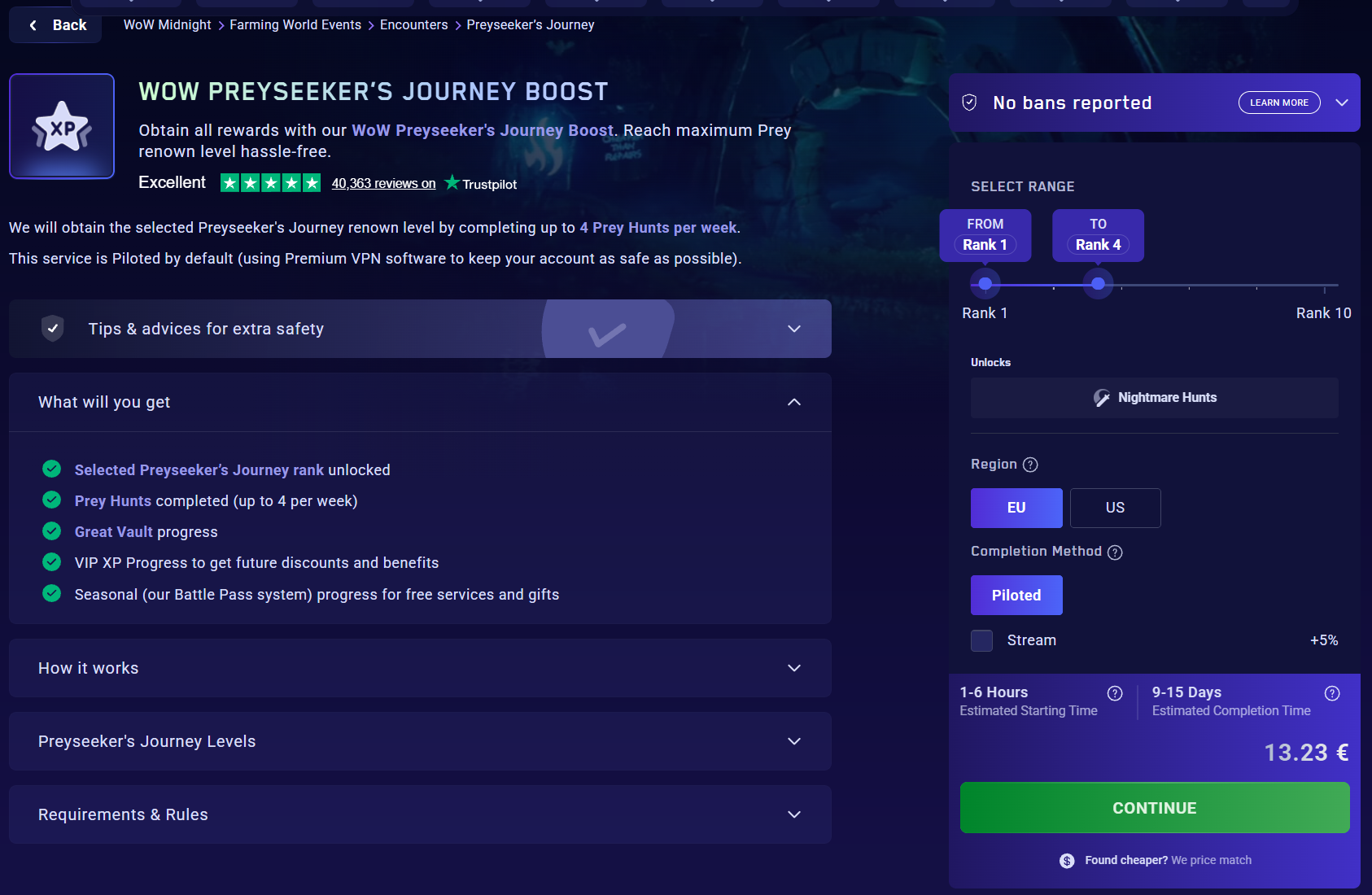Open the 40,363 reviews link

[x=383, y=184]
